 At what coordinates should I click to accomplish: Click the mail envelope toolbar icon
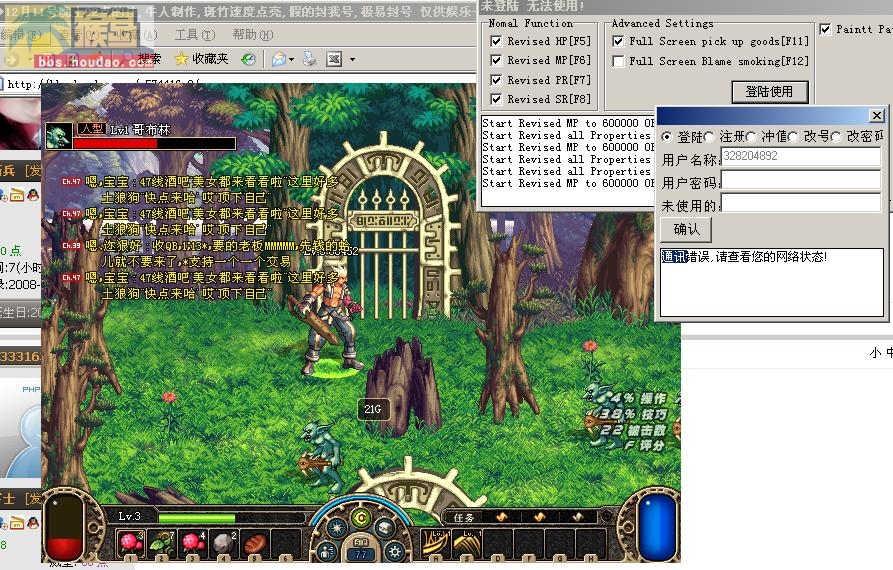[x=278, y=59]
